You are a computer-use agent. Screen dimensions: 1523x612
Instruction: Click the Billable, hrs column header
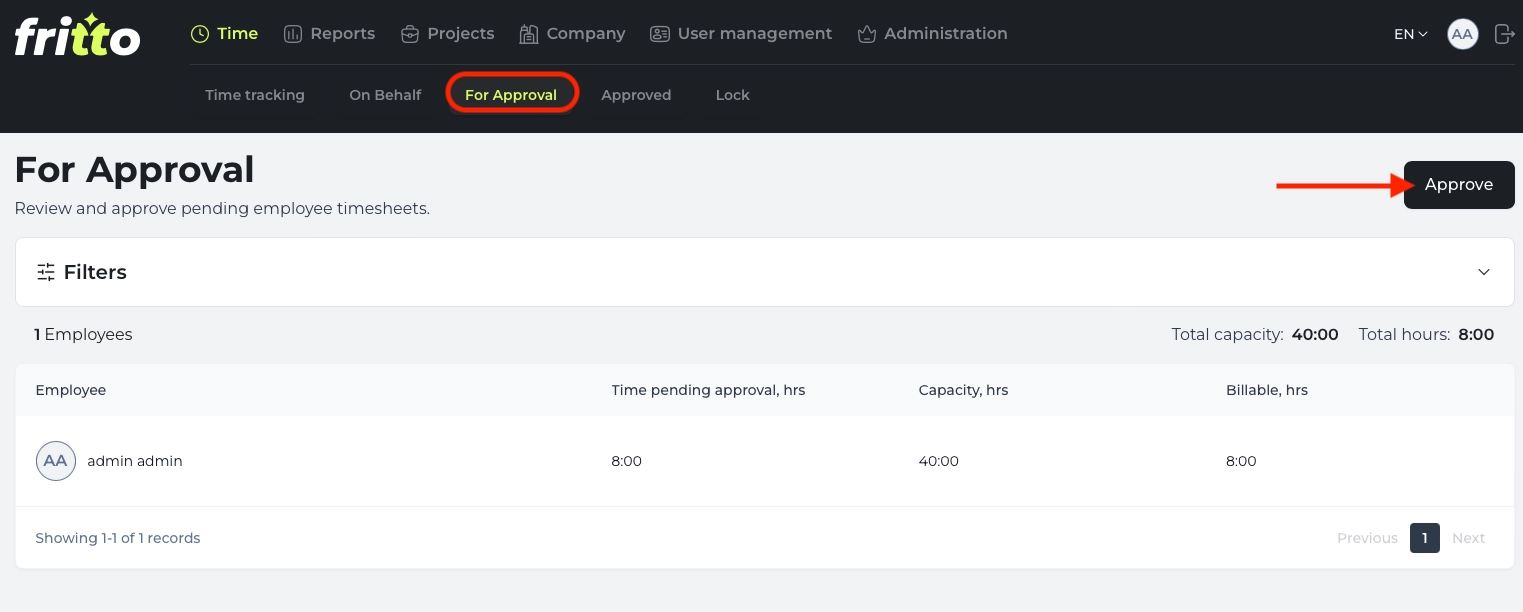(x=1267, y=390)
